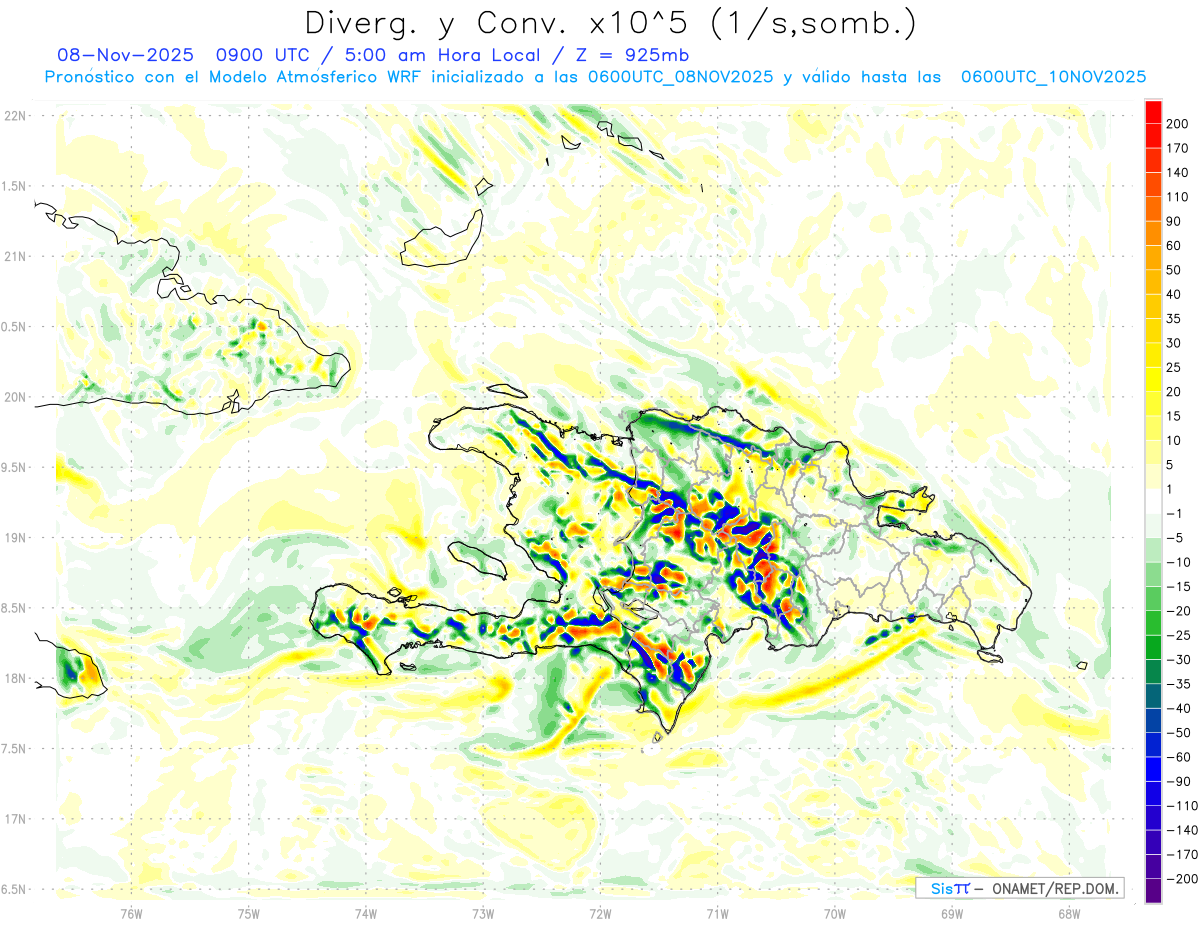This screenshot has width=1200, height=927.
Task: Click the init time '0600UTC_08NOV2025'
Action: (680, 77)
